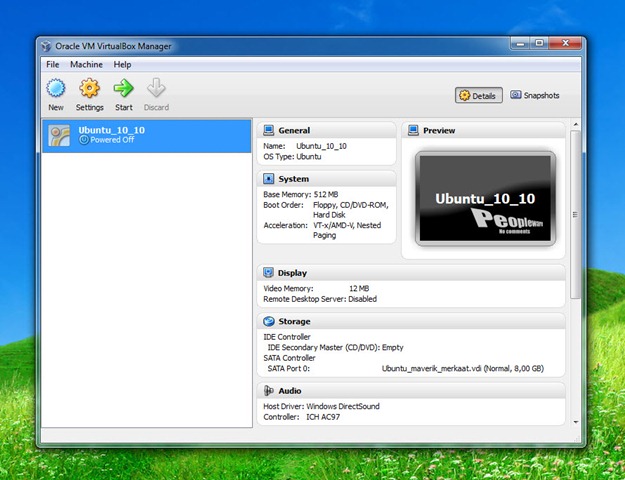This screenshot has width=625, height=480.
Task: Click the New virtual machine icon
Action: tap(56, 88)
